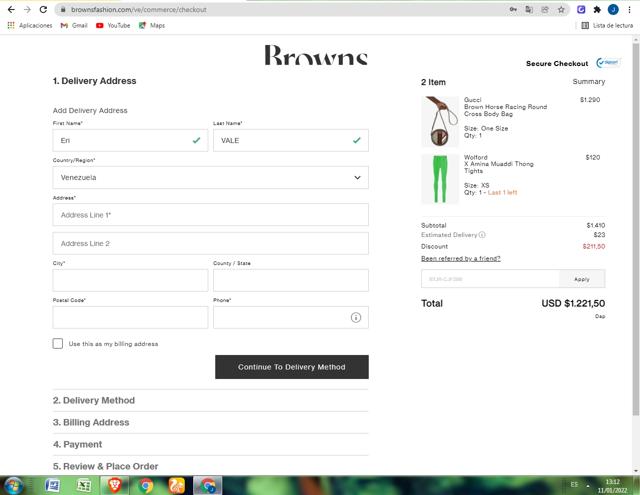Click the First Name field
Viewport: 640px width, 495px height.
[130, 140]
